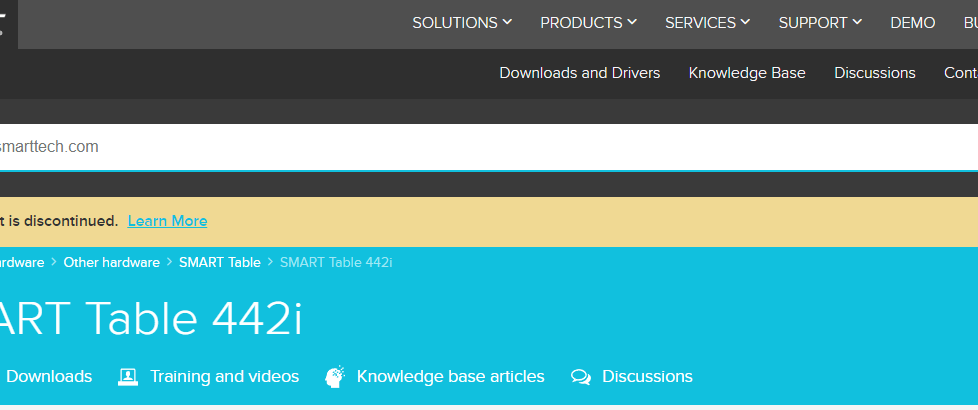Click the Training and videos icon
This screenshot has height=410, width=978.
pyautogui.click(x=128, y=377)
